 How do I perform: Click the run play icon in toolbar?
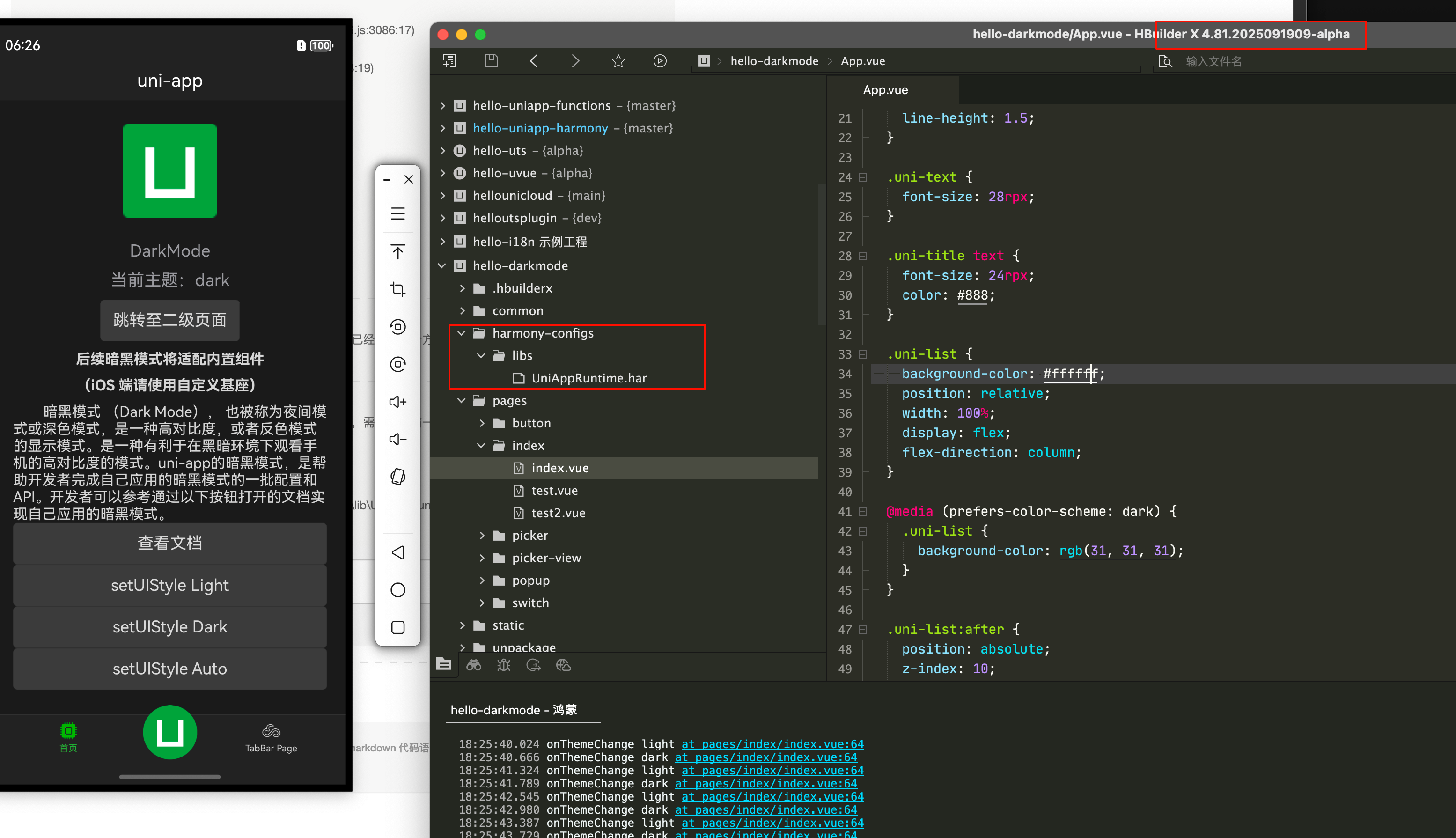click(x=660, y=61)
